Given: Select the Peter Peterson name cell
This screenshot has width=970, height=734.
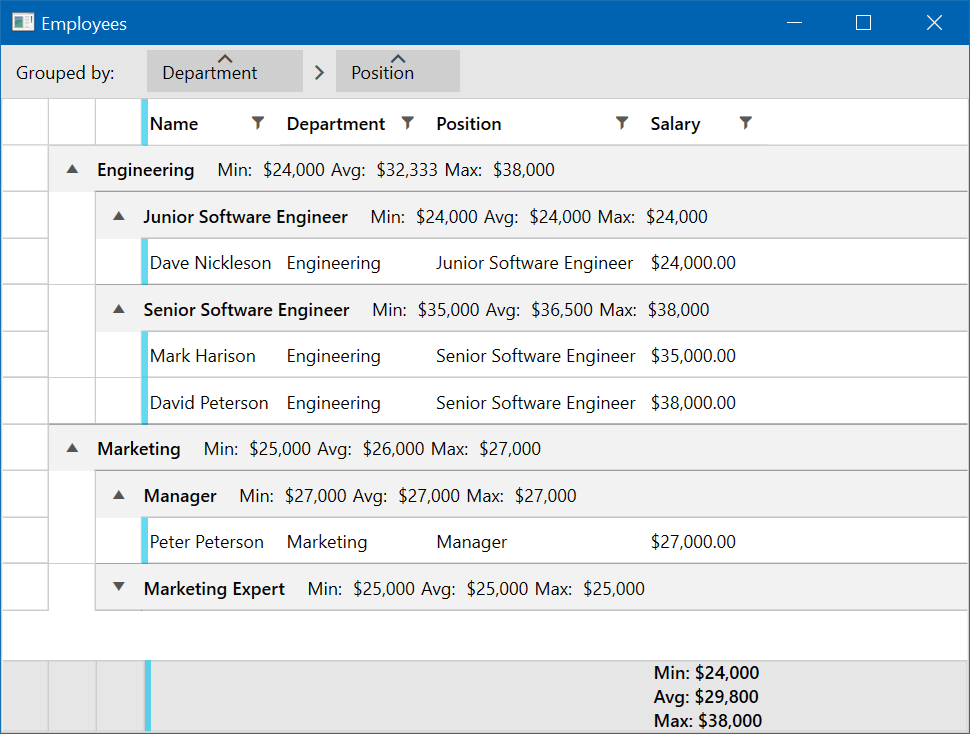Looking at the screenshot, I should [207, 542].
